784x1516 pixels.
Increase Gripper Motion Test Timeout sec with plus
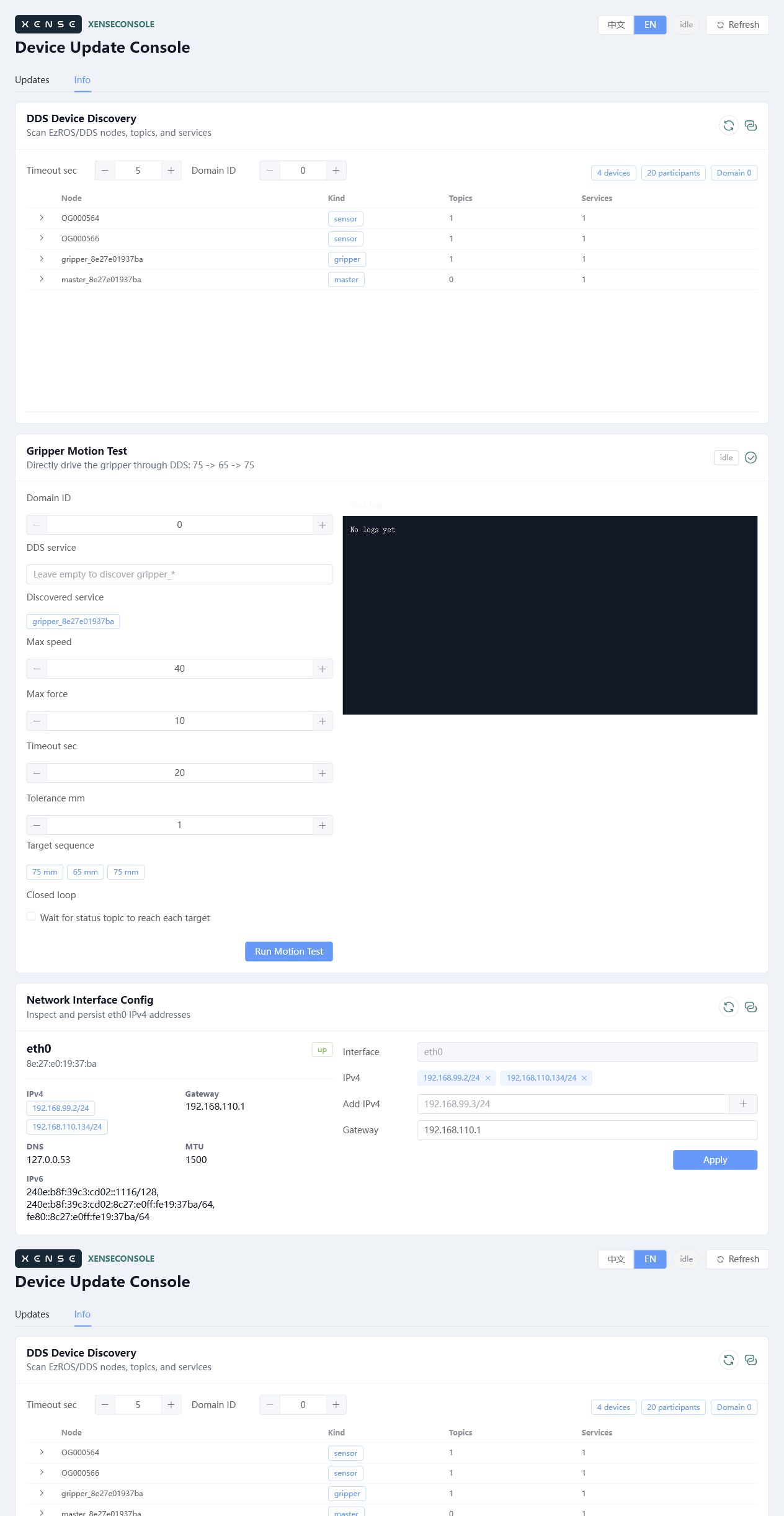323,773
